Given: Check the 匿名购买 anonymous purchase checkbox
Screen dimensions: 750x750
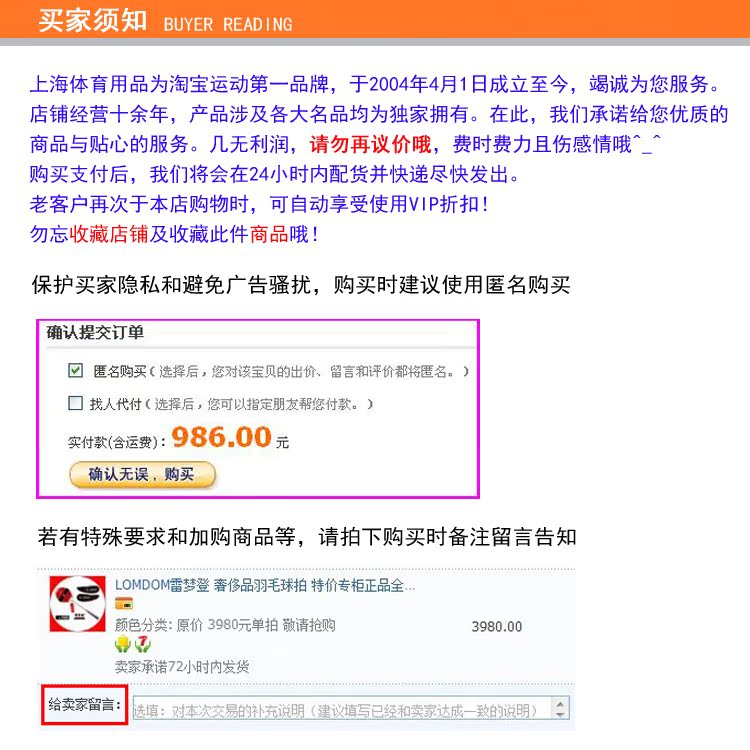Looking at the screenshot, I should point(75,370).
